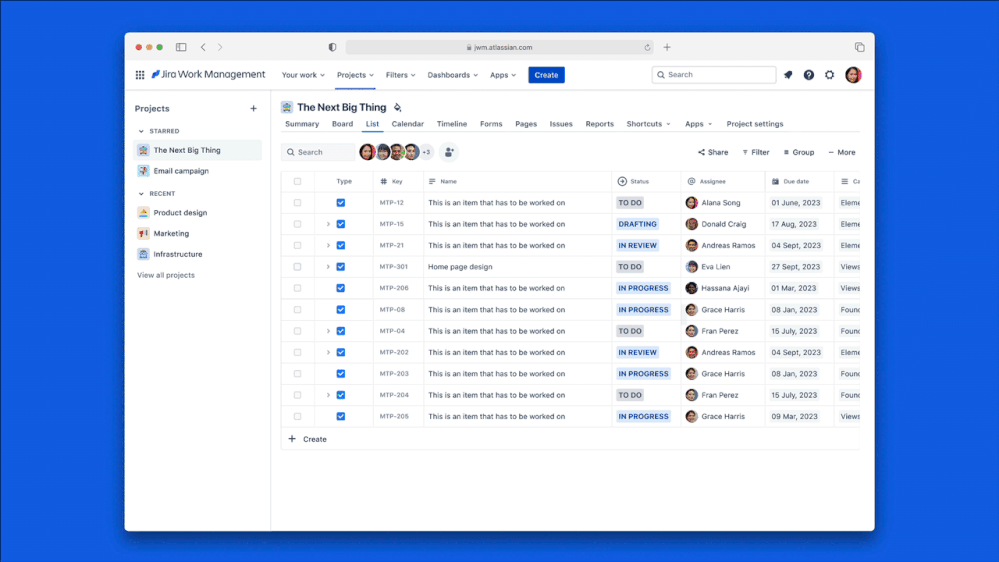This screenshot has width=999, height=562.
Task: Expand the MTP-04 row chevron
Action: (328, 331)
